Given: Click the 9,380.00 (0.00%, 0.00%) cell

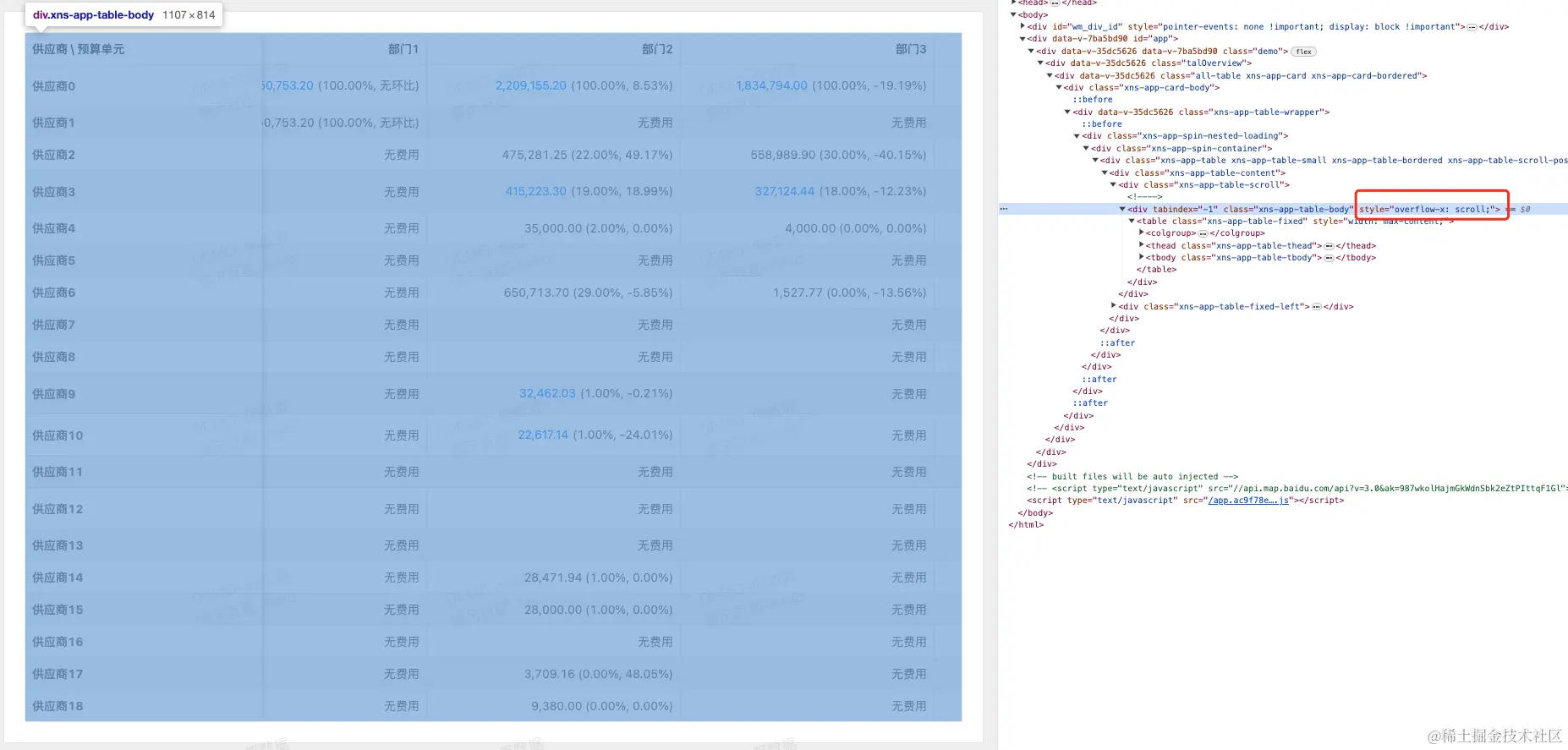Looking at the screenshot, I should (x=602, y=706).
